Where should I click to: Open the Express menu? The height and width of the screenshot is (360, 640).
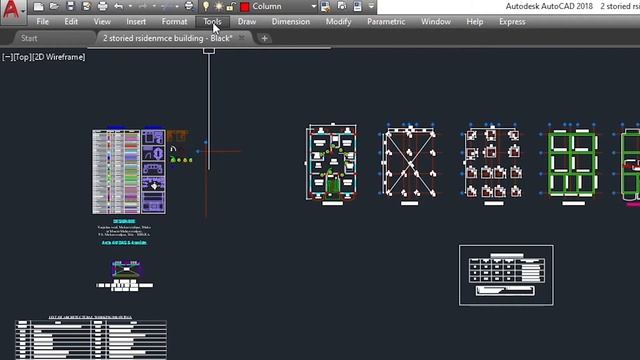point(512,22)
